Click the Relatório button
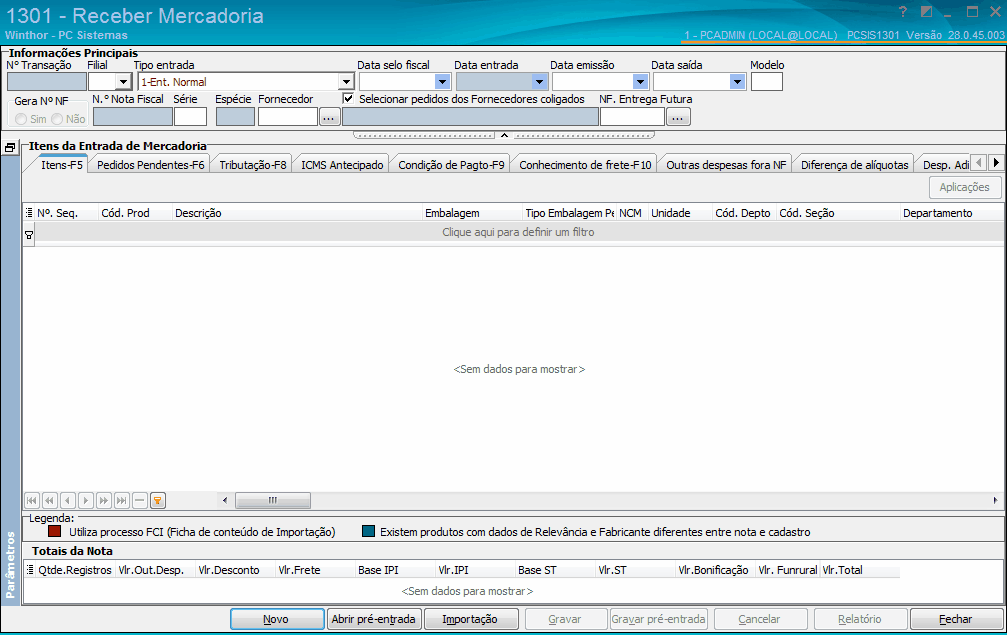Screen dimensions: 1007x635 click(x=860, y=619)
